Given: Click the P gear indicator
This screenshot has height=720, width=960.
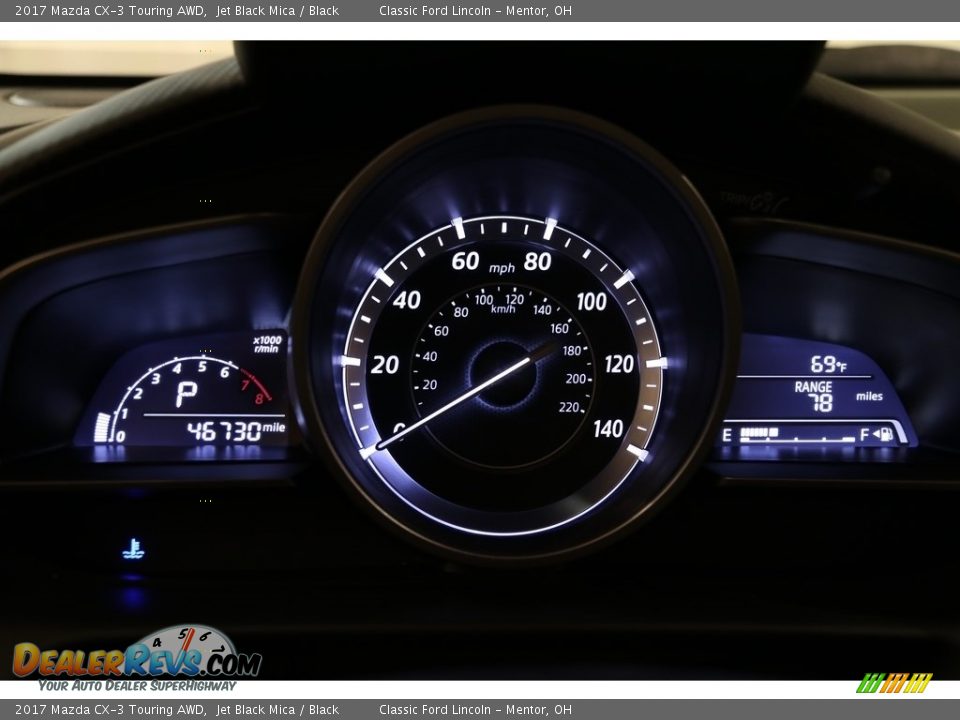Looking at the screenshot, I should [186, 396].
